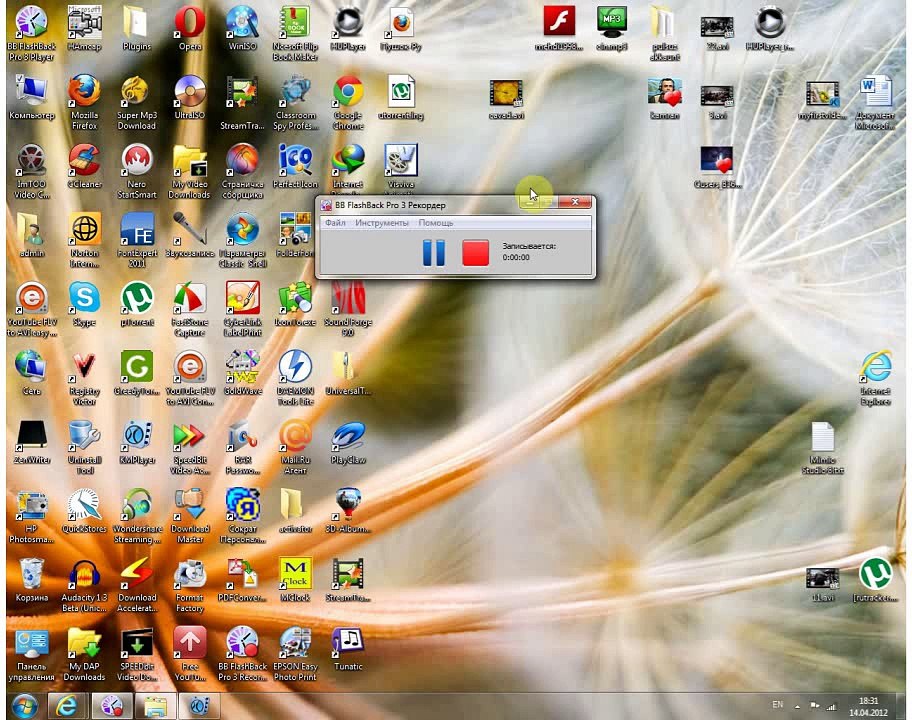The image size is (912, 720).
Task: Select the Download Master icon
Action: click(190, 516)
